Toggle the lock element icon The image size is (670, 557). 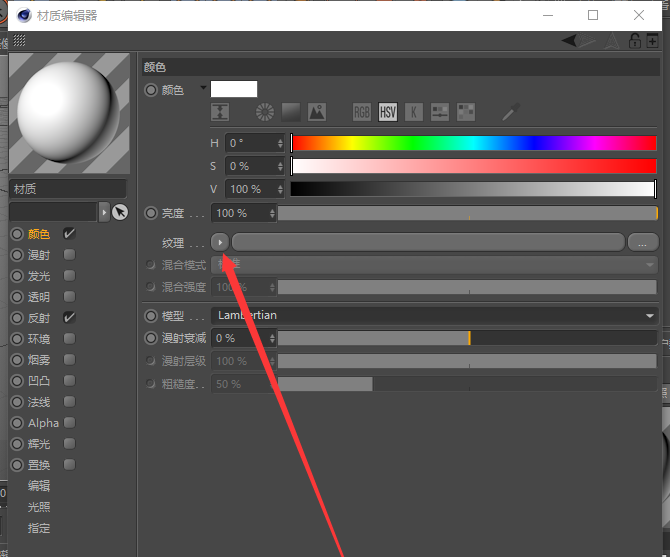pos(635,41)
